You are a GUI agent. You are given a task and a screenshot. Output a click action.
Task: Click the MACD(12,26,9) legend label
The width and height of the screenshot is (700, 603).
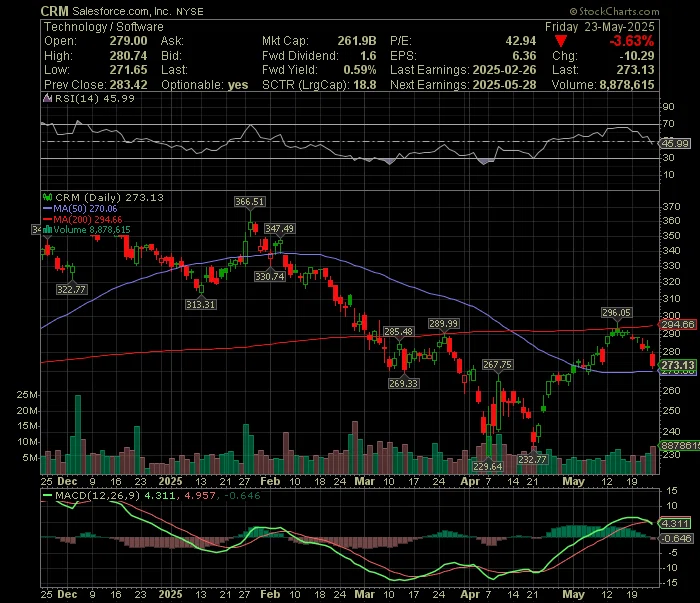point(97,495)
